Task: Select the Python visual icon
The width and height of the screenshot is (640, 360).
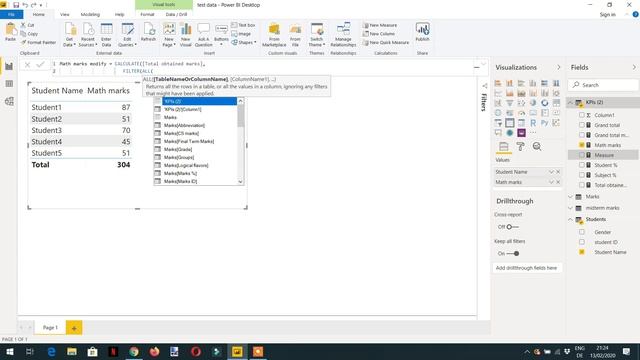Action: pos(544,123)
